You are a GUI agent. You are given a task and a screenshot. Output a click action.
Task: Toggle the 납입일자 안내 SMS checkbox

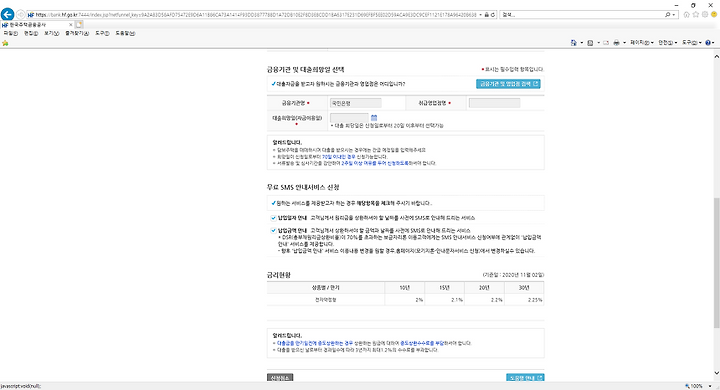point(273,218)
